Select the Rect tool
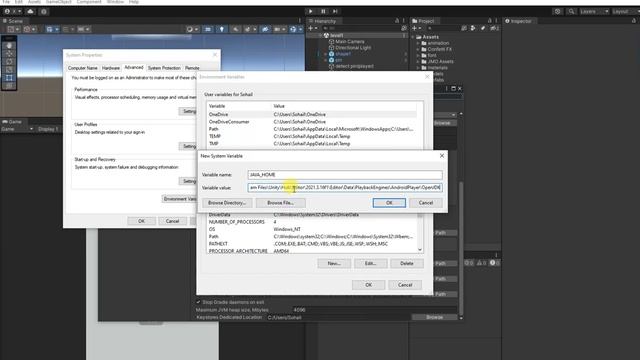Viewport: 640px width, 360px height. [9, 78]
